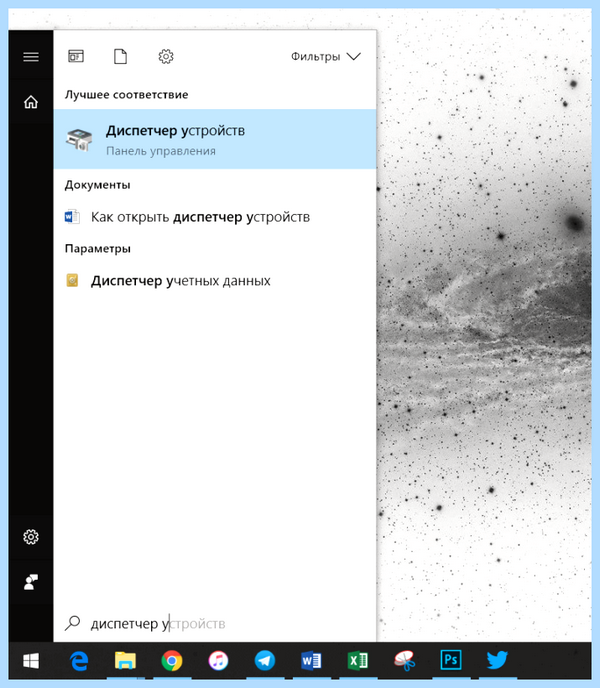Open Settings gear in the left sidebar
This screenshot has height=688, width=600.
tap(31, 537)
